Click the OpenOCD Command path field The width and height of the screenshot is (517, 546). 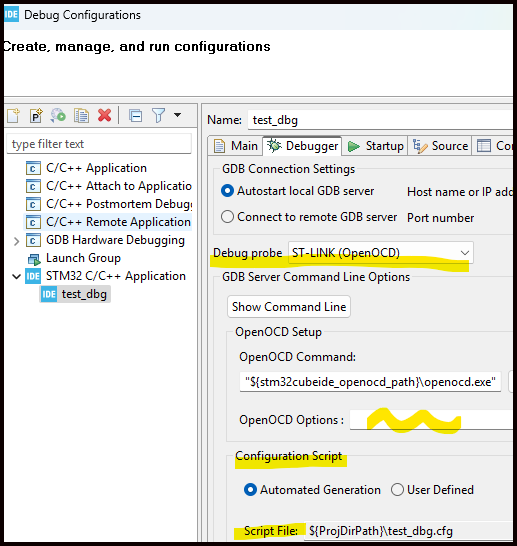point(370,382)
